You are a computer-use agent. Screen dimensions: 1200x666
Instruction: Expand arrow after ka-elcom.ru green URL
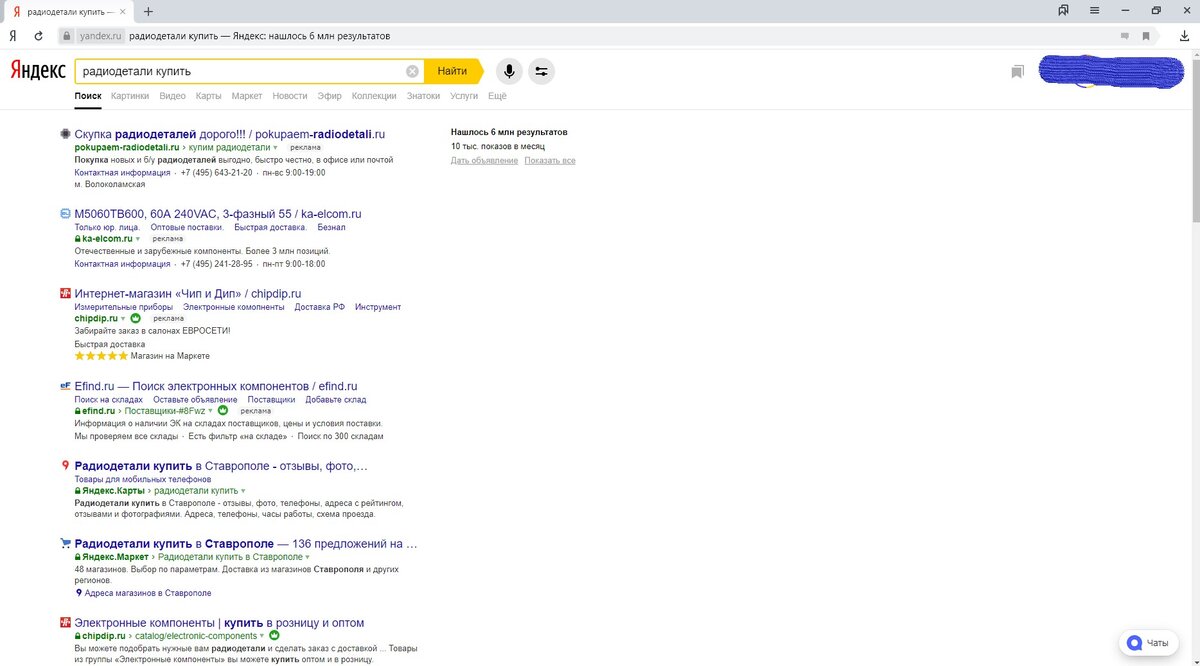point(138,239)
